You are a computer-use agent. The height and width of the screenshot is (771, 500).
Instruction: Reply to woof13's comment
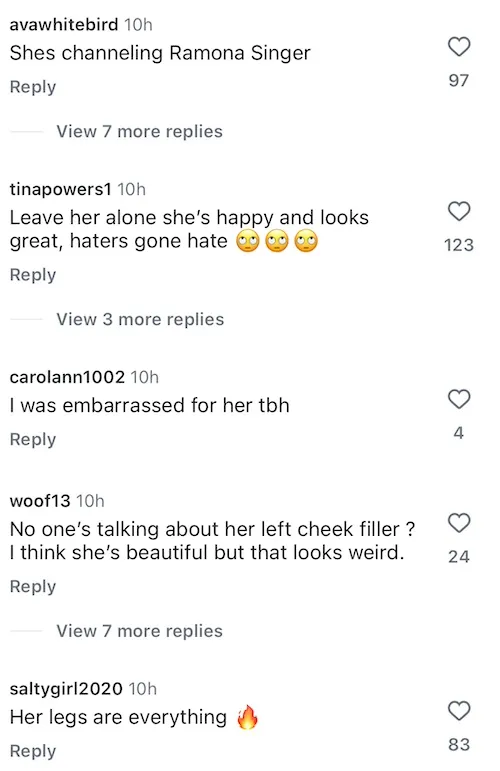(x=33, y=587)
